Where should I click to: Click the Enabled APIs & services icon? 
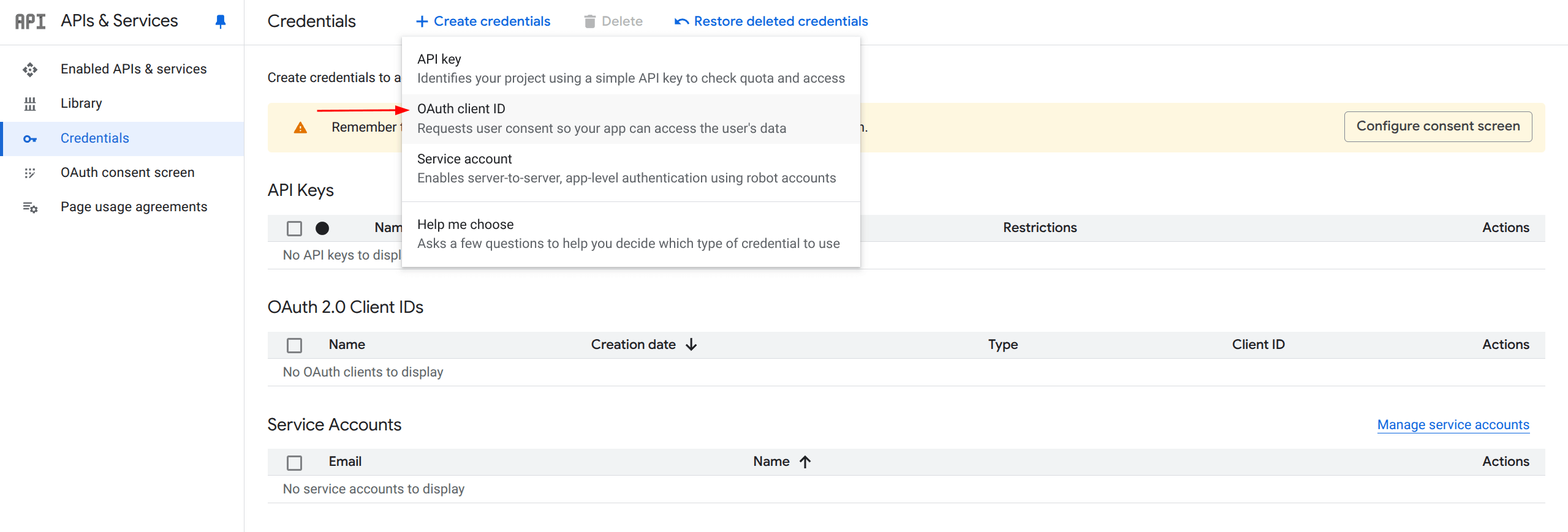click(x=30, y=69)
